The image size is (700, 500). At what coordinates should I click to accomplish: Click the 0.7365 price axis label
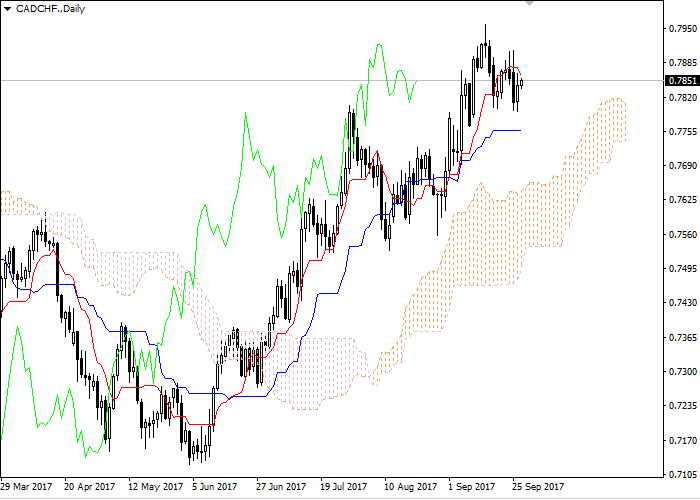click(x=682, y=338)
